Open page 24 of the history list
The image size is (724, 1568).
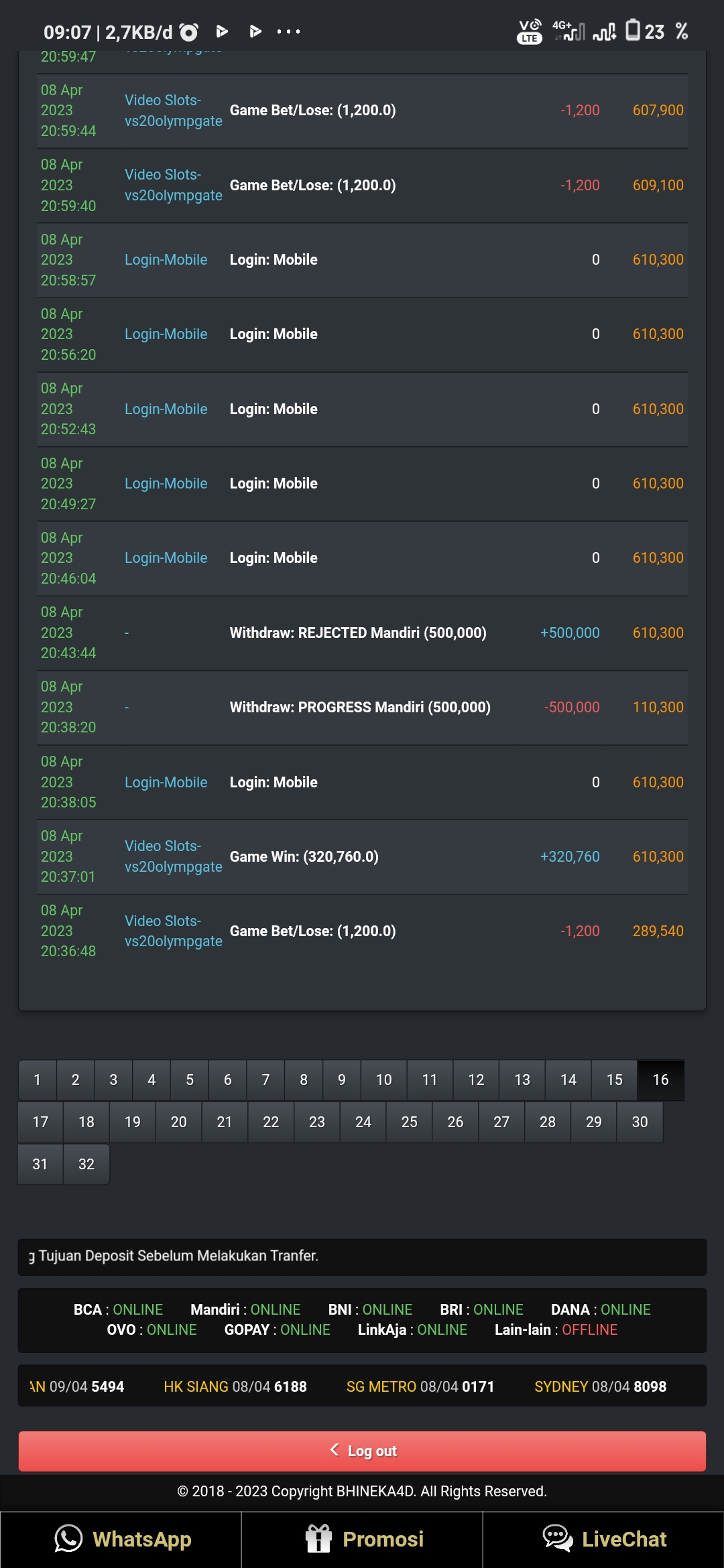[363, 1122]
